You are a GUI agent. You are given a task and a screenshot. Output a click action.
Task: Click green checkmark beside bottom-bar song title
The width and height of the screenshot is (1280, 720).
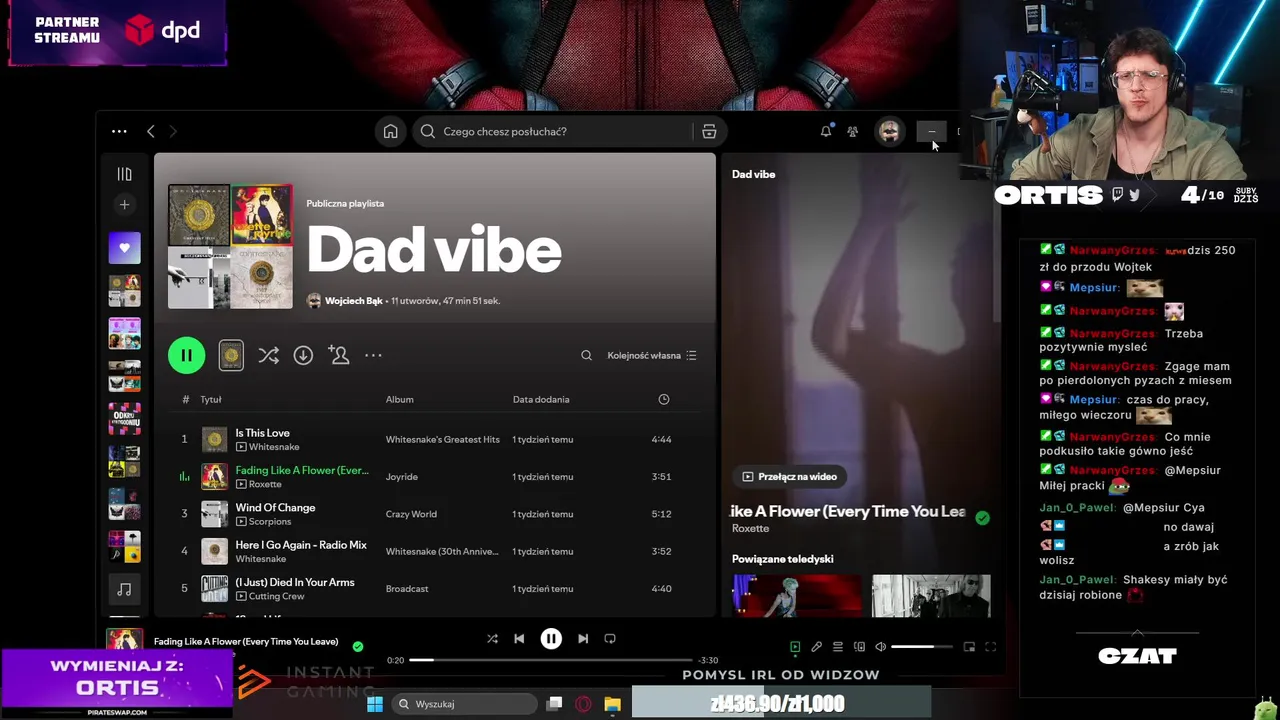[x=358, y=647]
